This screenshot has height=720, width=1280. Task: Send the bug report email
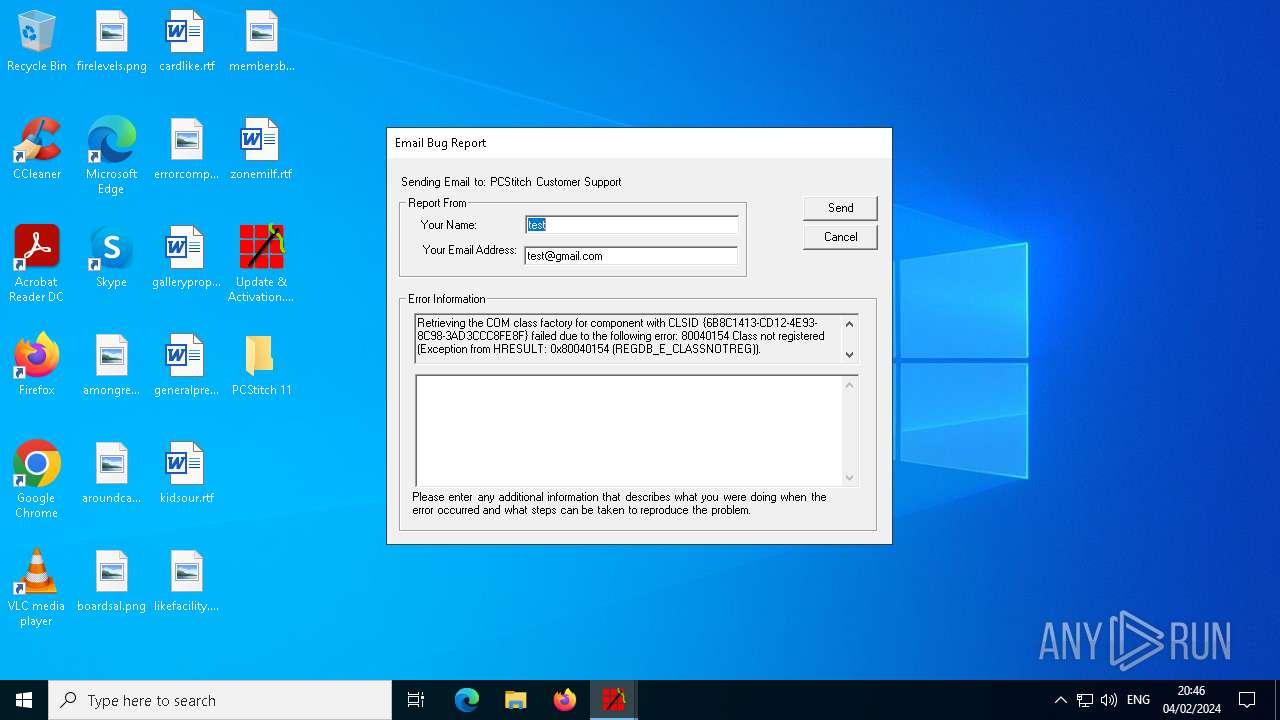[840, 208]
